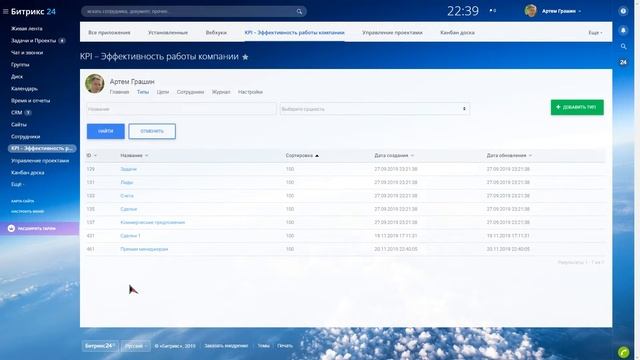Click the green phone call icon at the bottom right
This screenshot has height=360, width=640.
click(623, 352)
